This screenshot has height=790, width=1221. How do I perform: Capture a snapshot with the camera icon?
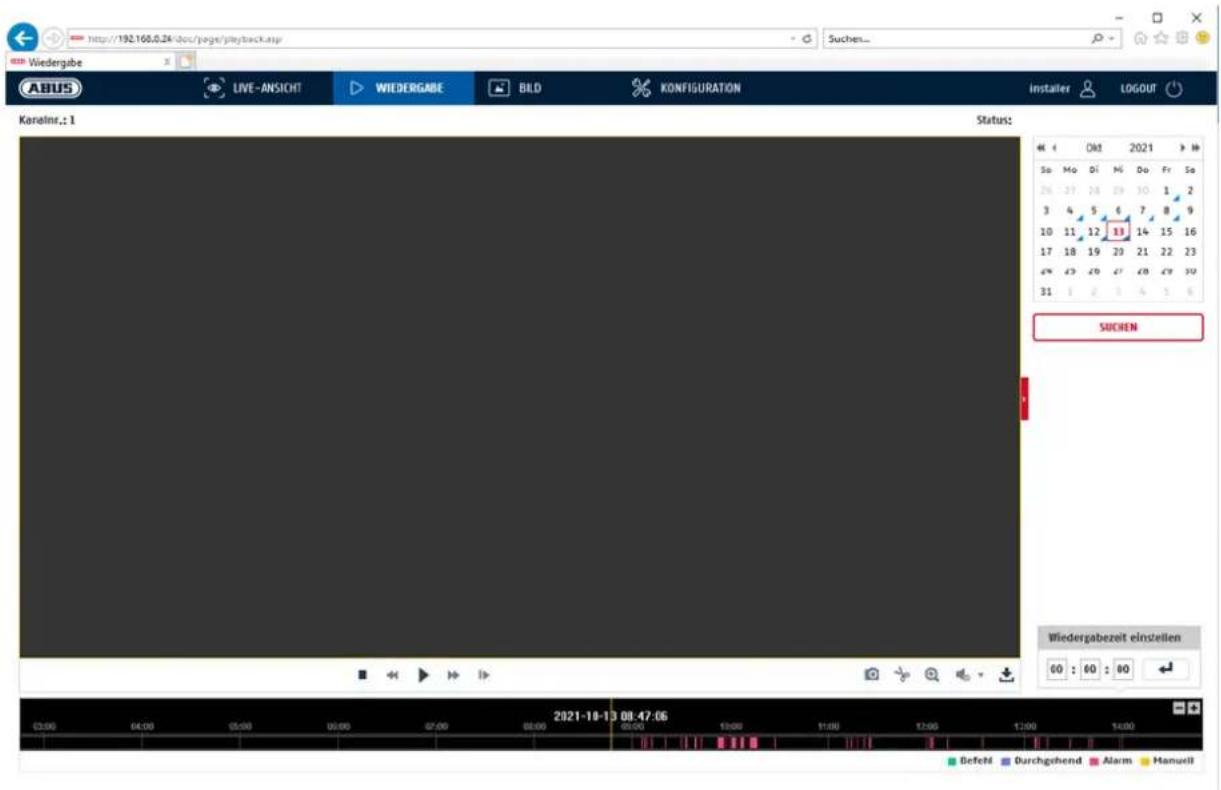(x=872, y=675)
